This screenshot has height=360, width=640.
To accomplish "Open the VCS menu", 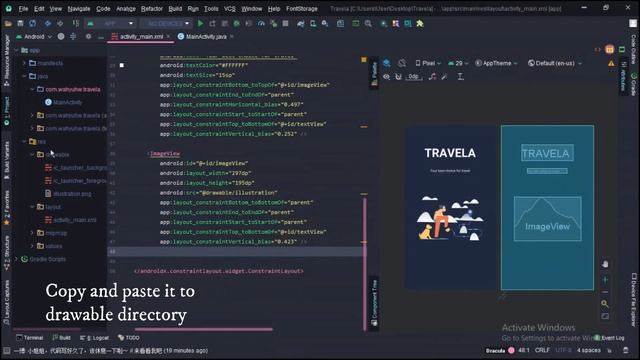I will tap(229, 9).
